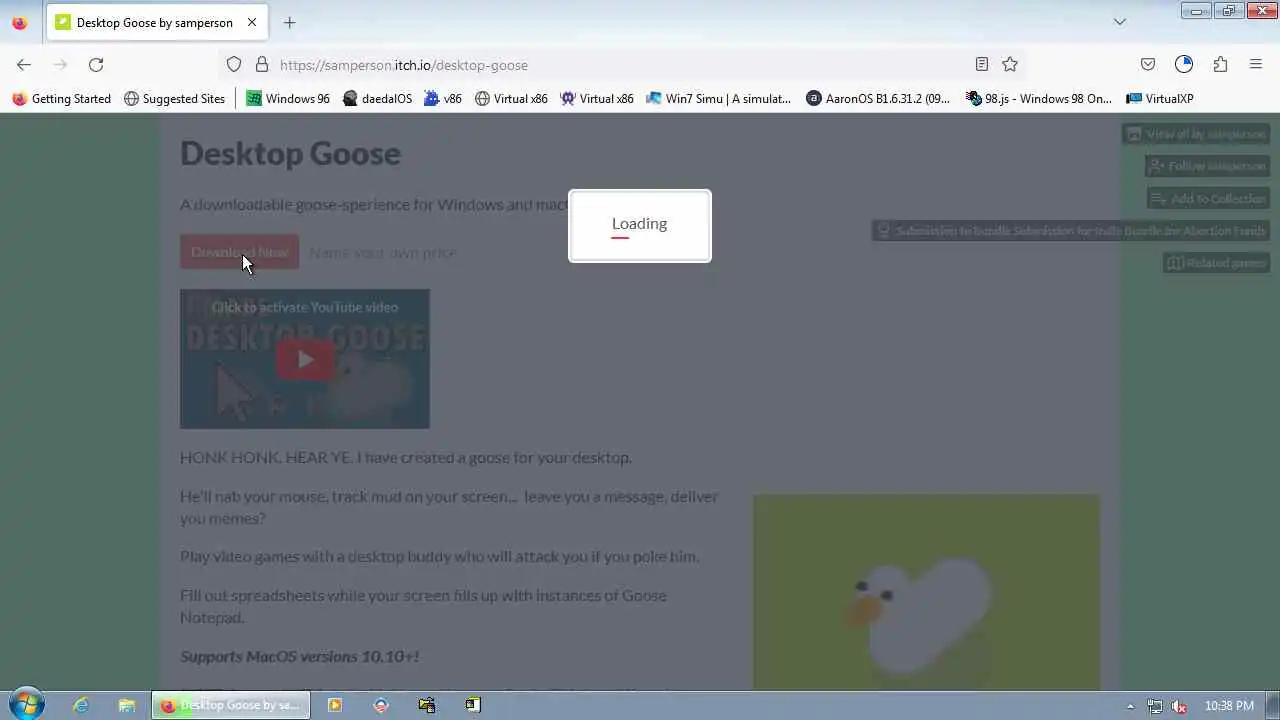Click the address bar URL field
This screenshot has height=720, width=1280.
620,64
